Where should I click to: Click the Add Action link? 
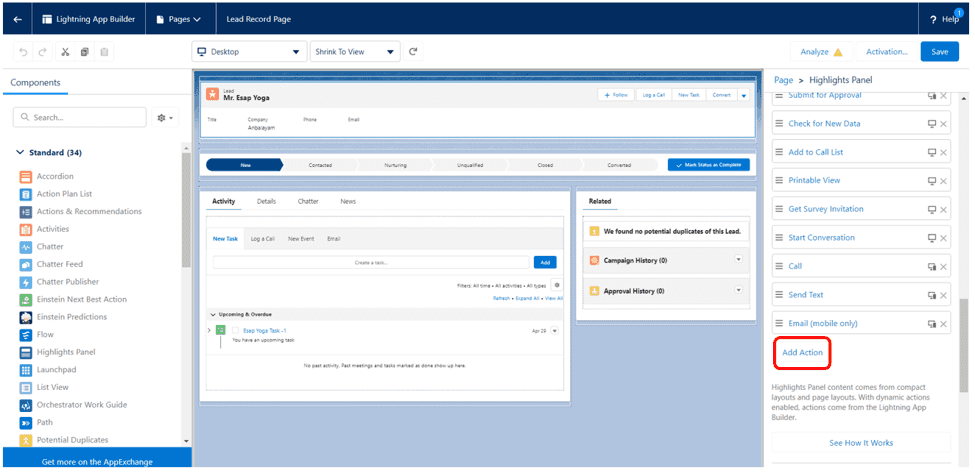[802, 352]
